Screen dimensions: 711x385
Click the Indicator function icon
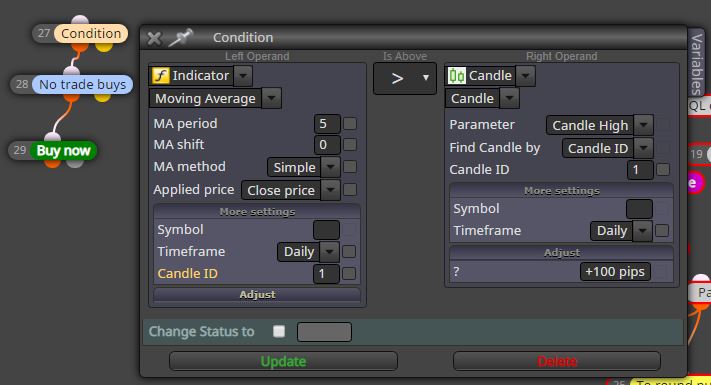pyautogui.click(x=161, y=76)
